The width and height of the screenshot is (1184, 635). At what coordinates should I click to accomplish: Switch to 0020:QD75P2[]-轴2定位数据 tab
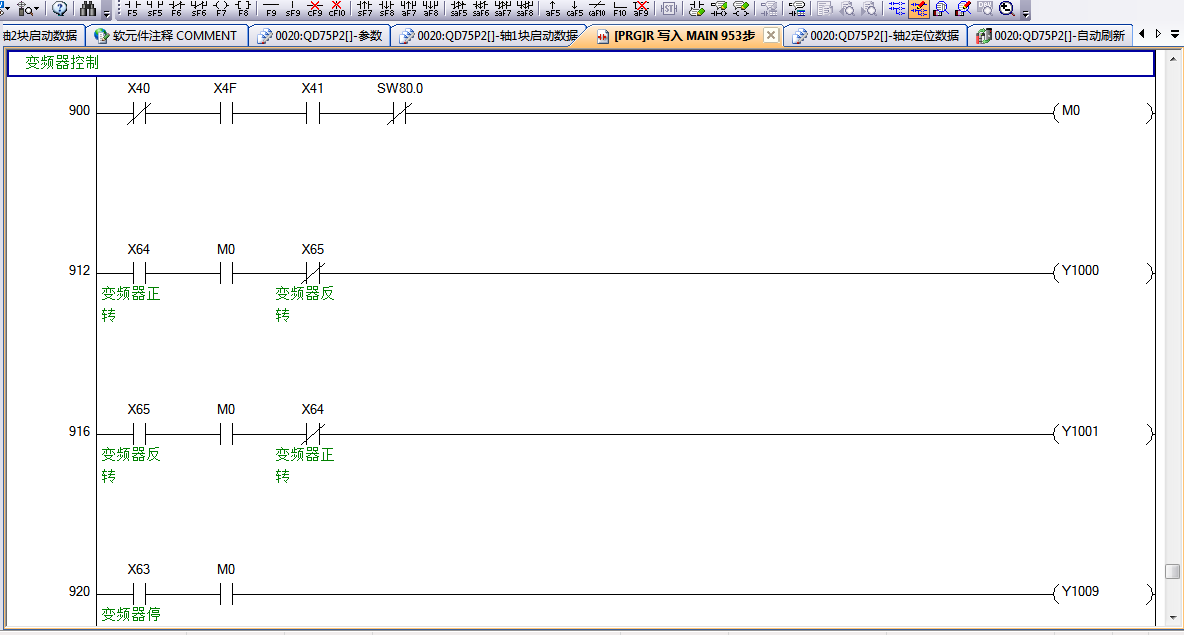[875, 36]
